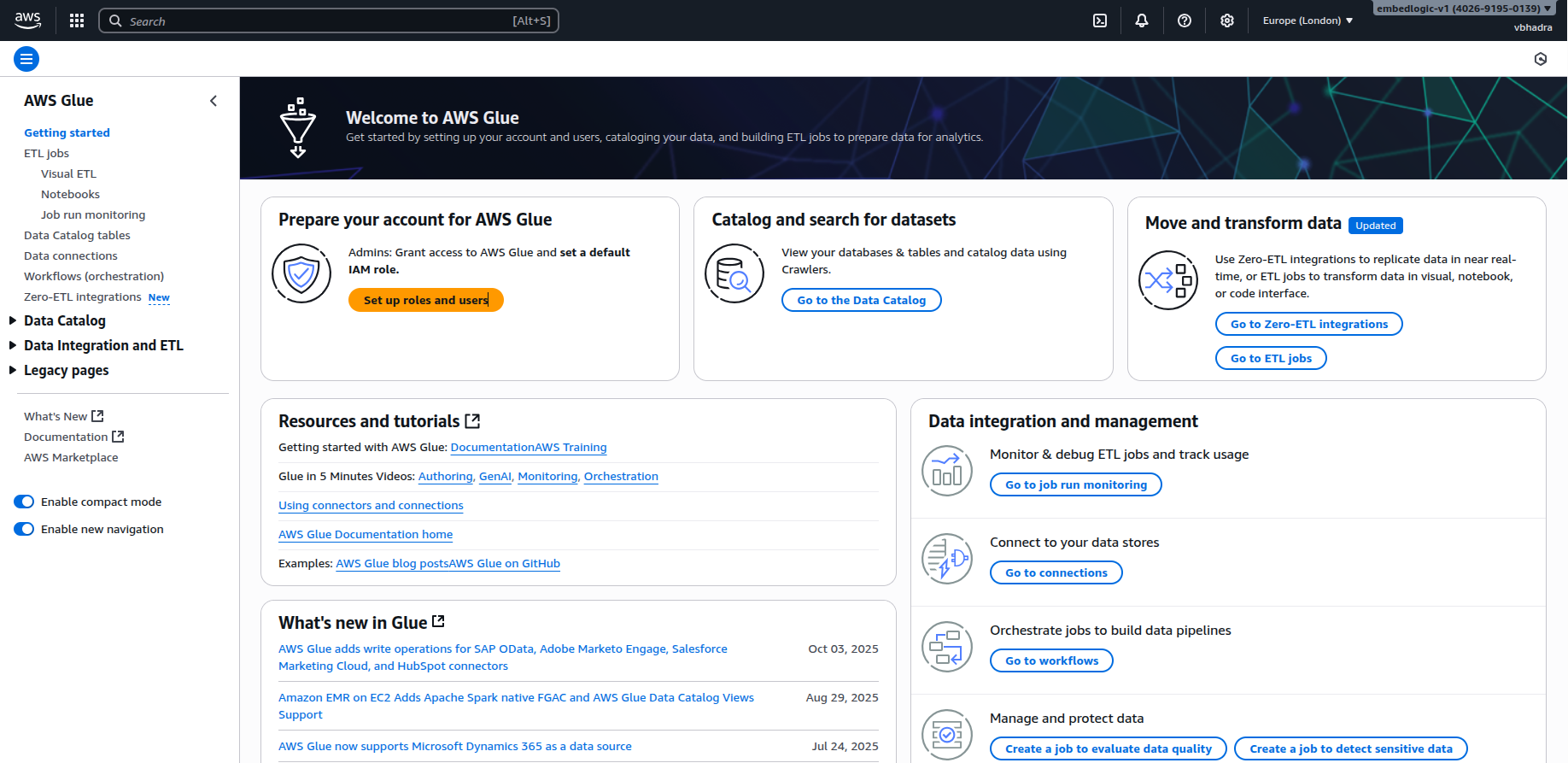Toggle Enable compact mode switch
The height and width of the screenshot is (763, 1568).
[24, 502]
